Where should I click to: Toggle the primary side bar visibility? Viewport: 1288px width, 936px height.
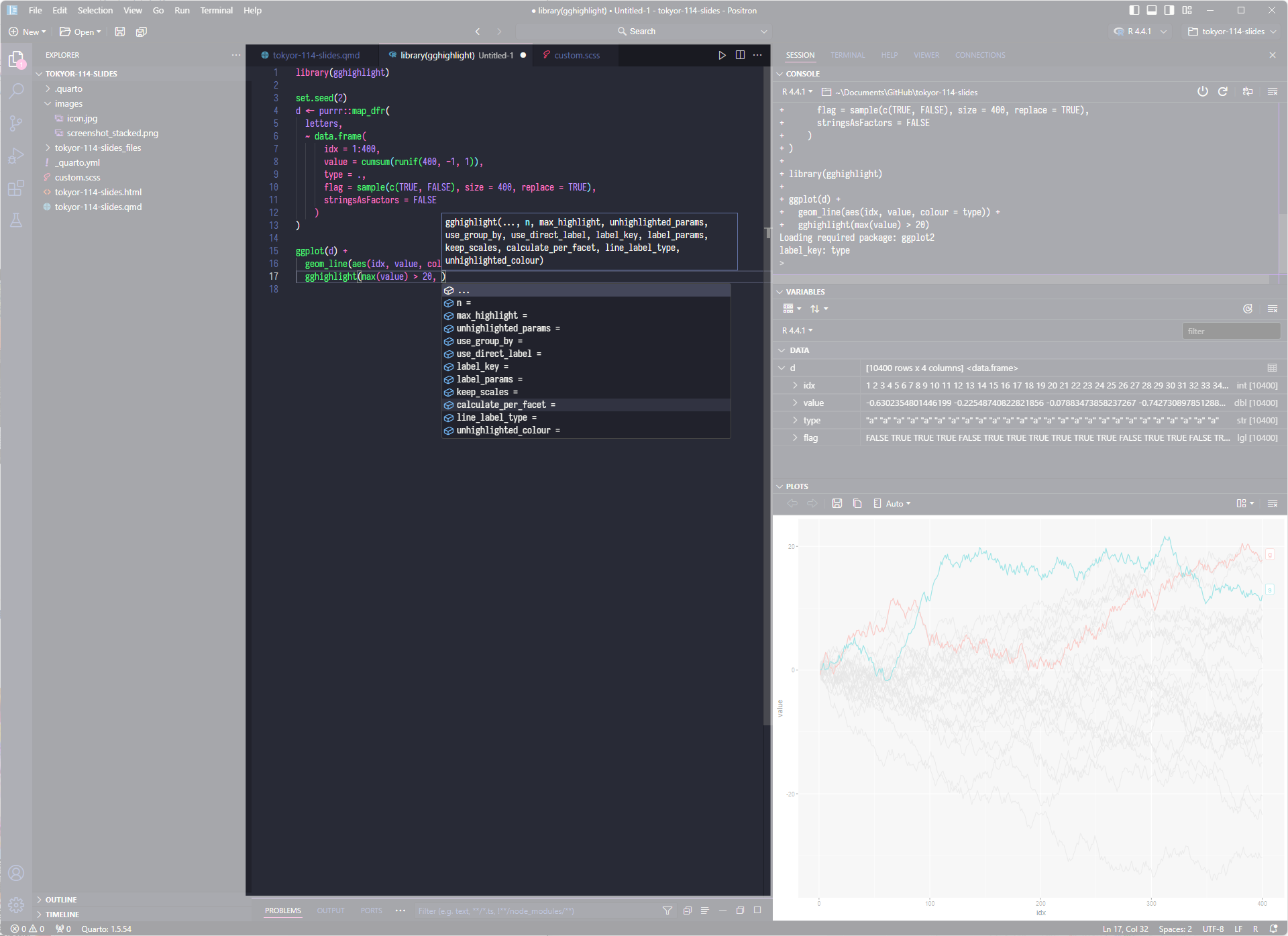click(x=1134, y=10)
